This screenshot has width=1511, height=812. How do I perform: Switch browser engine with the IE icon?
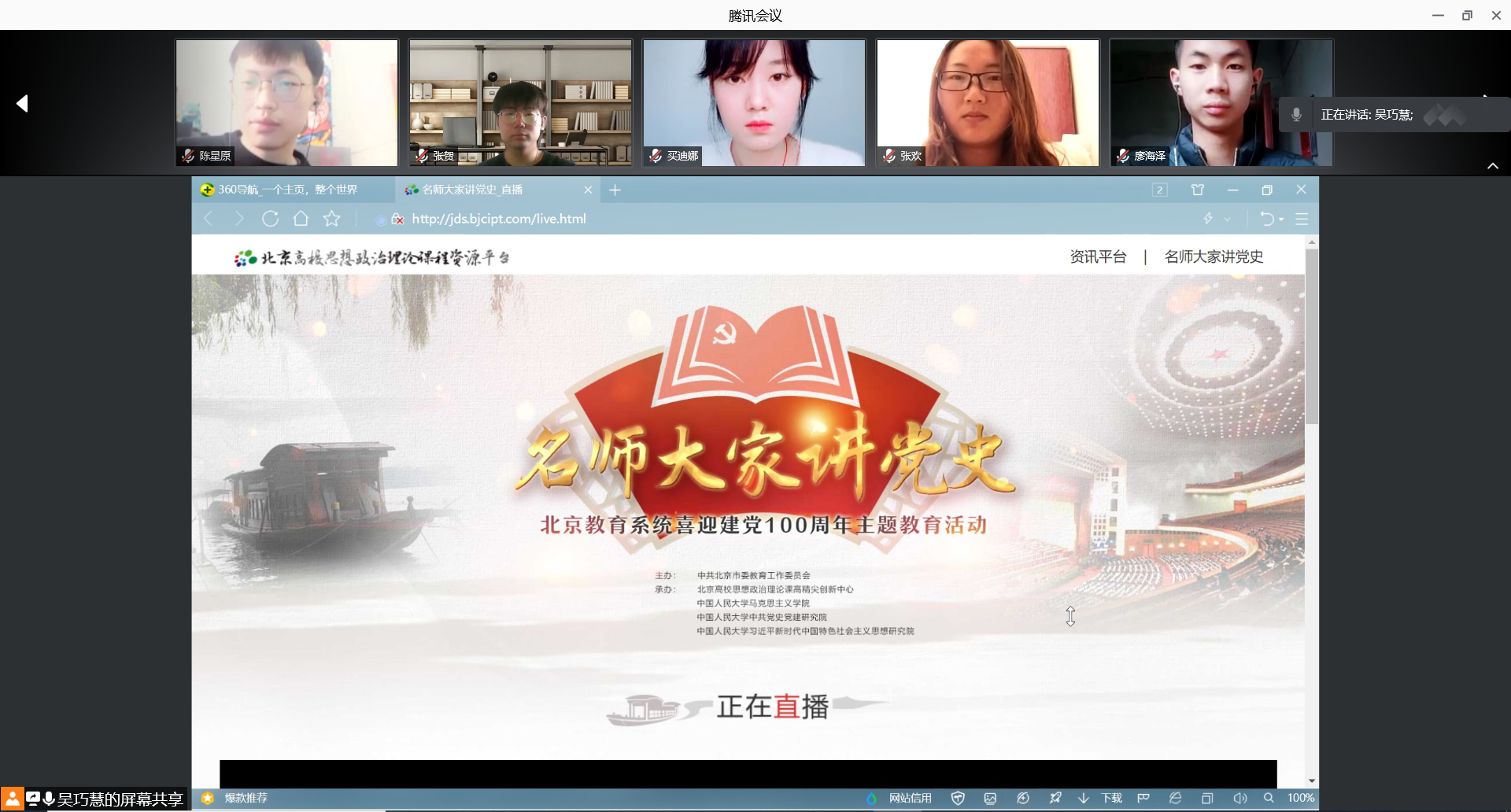click(x=1175, y=798)
